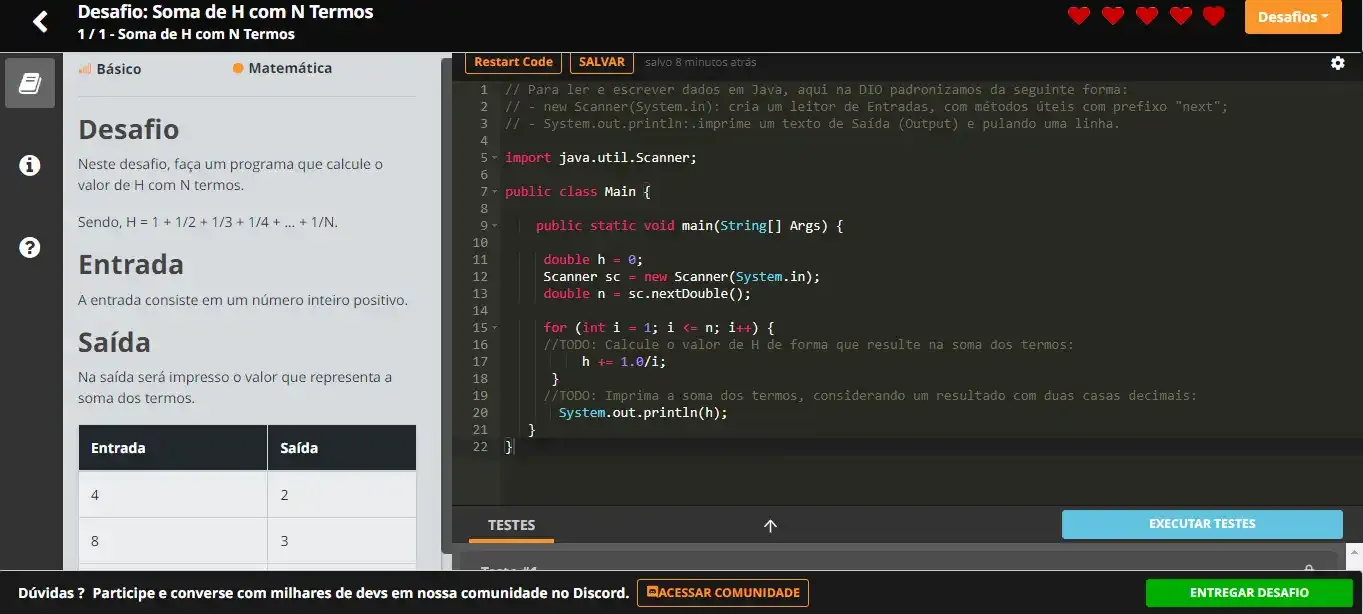Click 'import java.util.Scanner;' line
This screenshot has width=1363, height=614.
point(601,158)
